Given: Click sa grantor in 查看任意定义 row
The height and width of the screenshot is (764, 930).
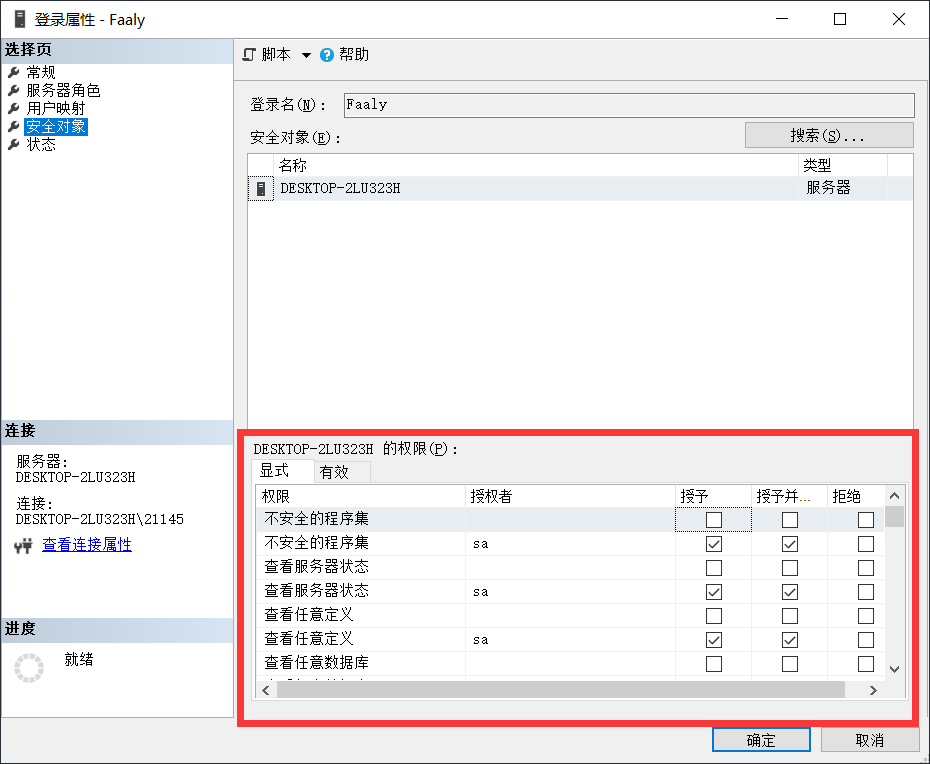Looking at the screenshot, I should pos(480,640).
